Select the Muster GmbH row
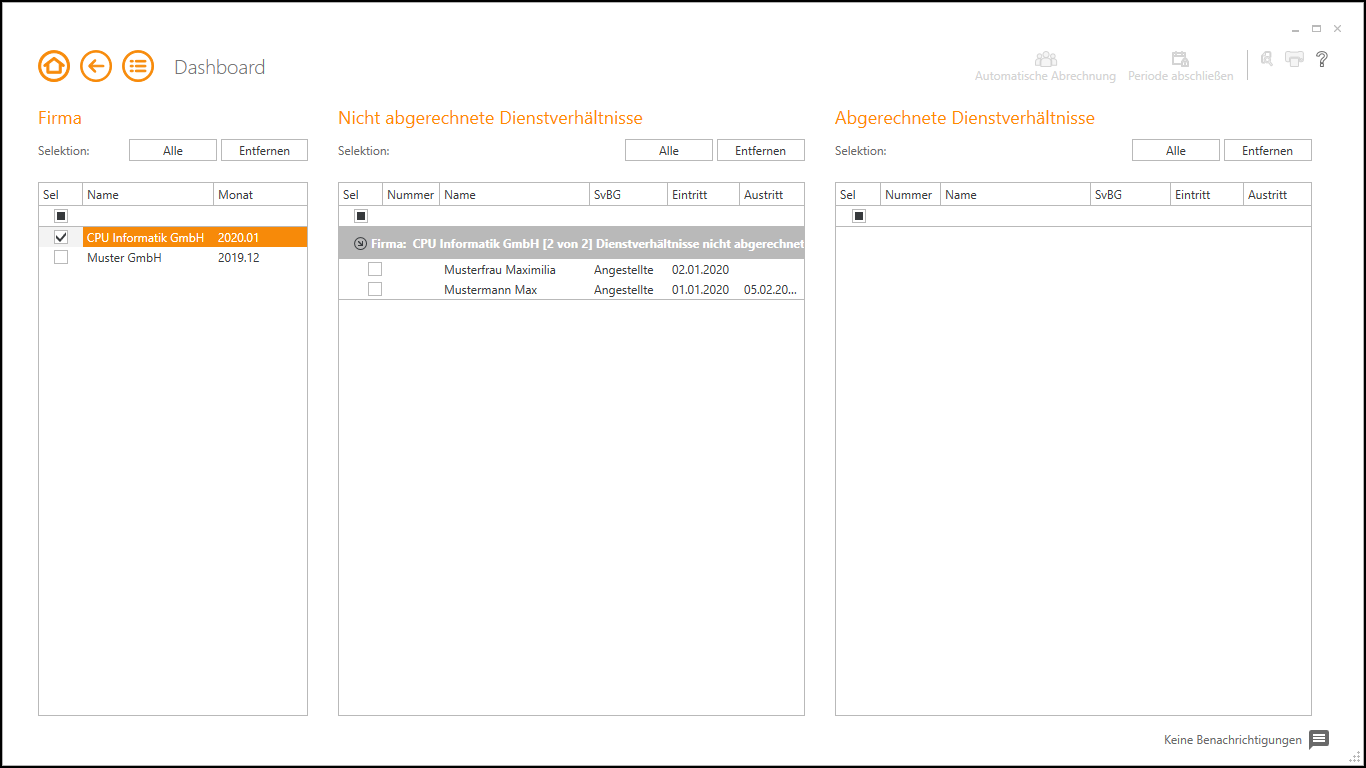 click(173, 257)
